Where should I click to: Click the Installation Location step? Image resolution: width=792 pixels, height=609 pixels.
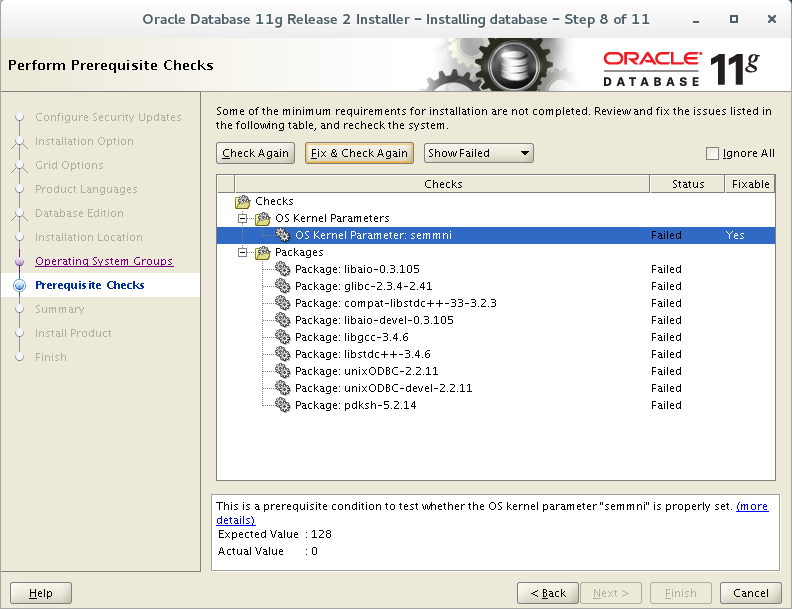pos(89,237)
